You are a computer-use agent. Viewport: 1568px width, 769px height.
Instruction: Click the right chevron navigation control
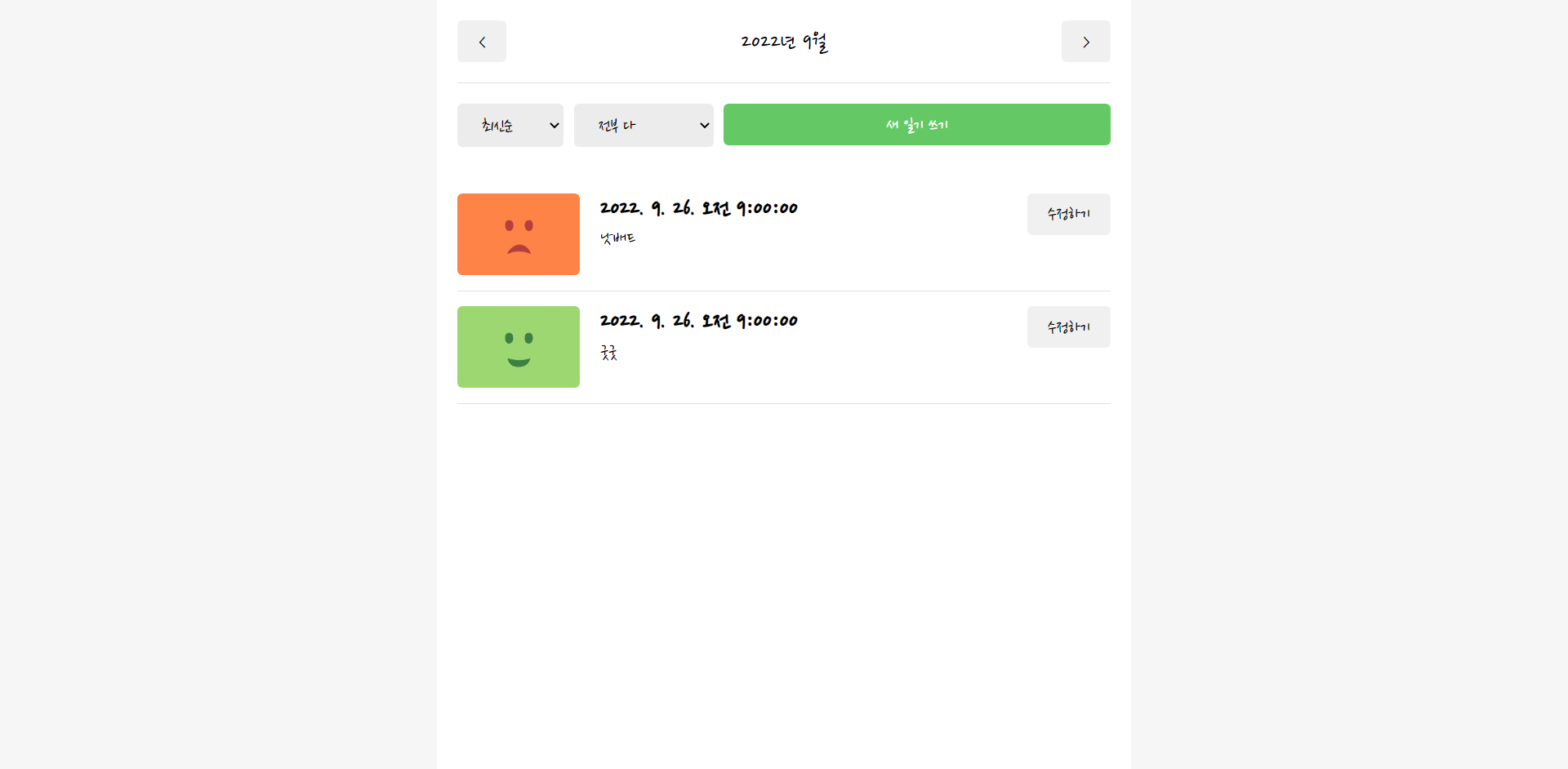(1085, 41)
